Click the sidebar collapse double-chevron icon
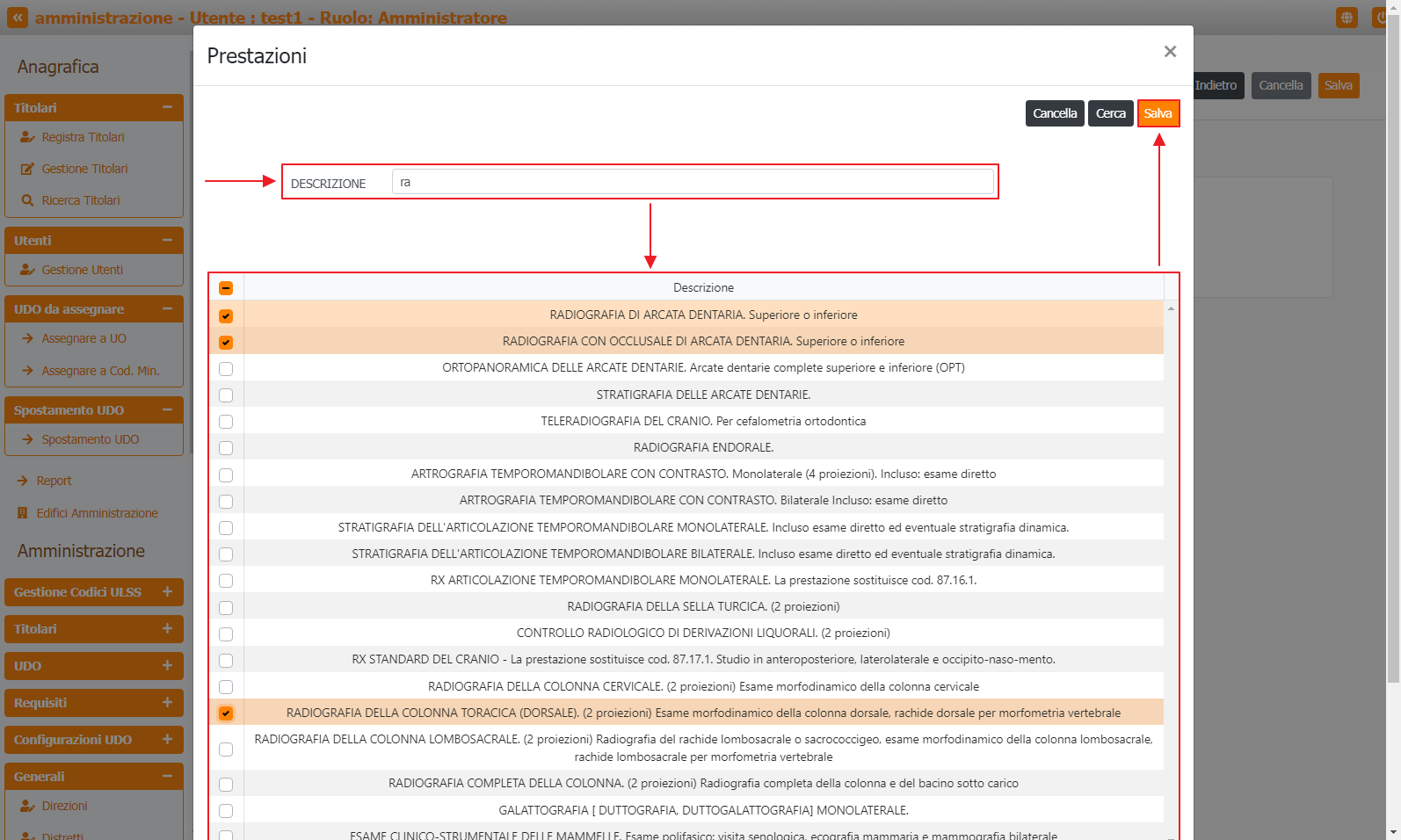The width and height of the screenshot is (1401, 840). [18, 18]
